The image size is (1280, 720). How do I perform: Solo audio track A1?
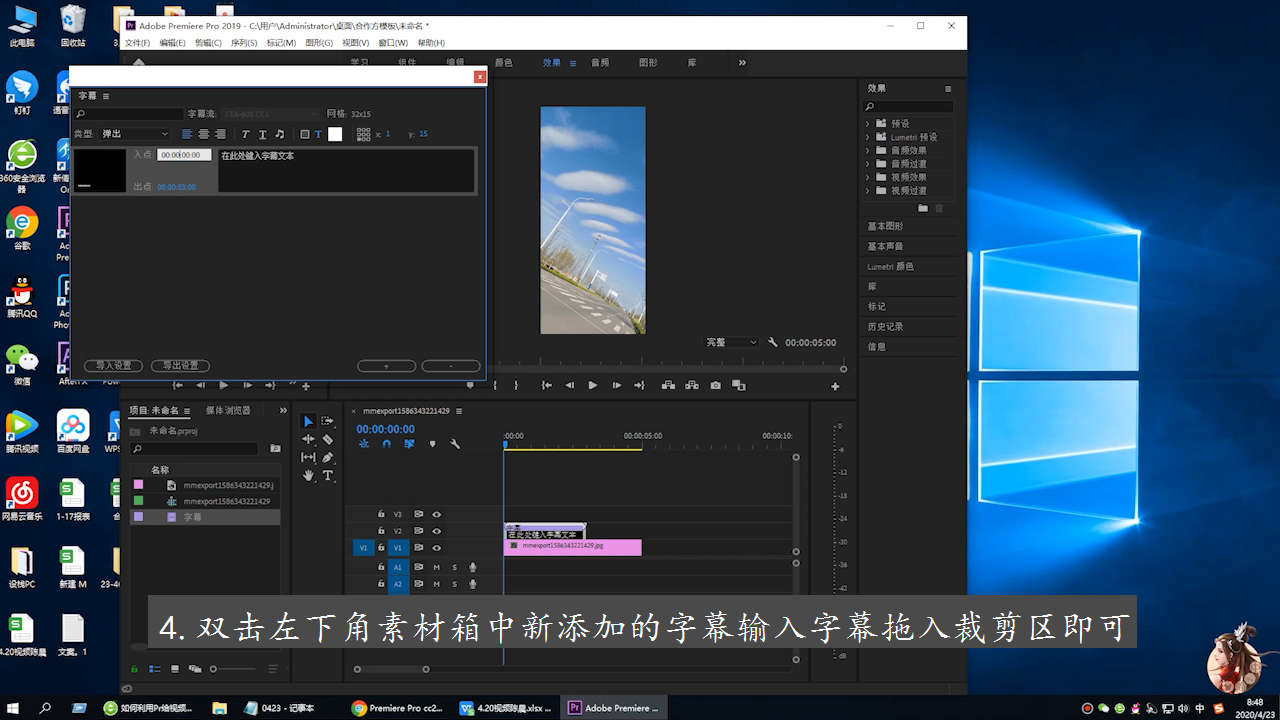click(454, 567)
